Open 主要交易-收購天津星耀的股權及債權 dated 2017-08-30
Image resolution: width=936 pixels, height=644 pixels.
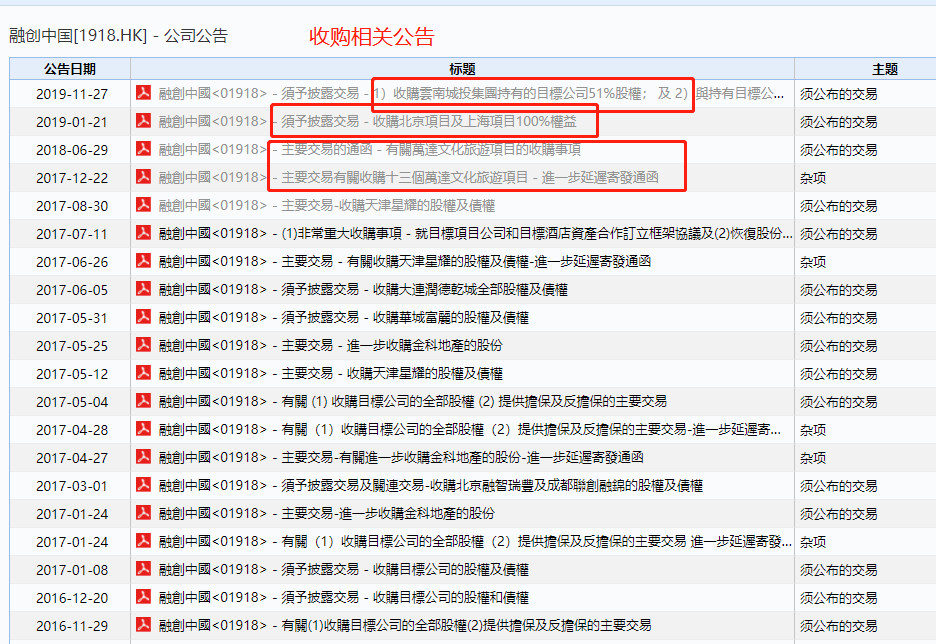click(x=327, y=205)
